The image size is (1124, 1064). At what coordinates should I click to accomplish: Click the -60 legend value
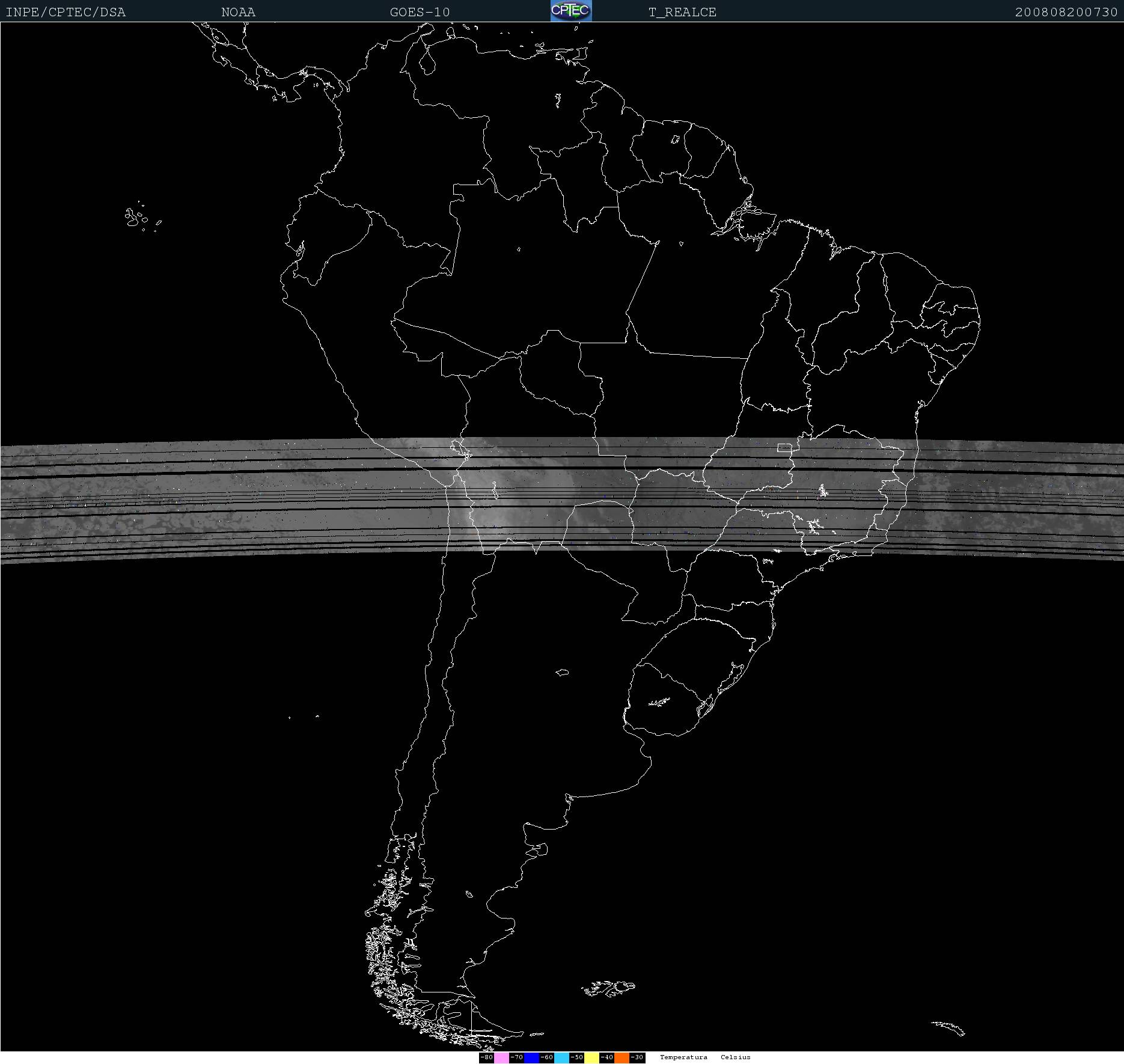(546, 1057)
